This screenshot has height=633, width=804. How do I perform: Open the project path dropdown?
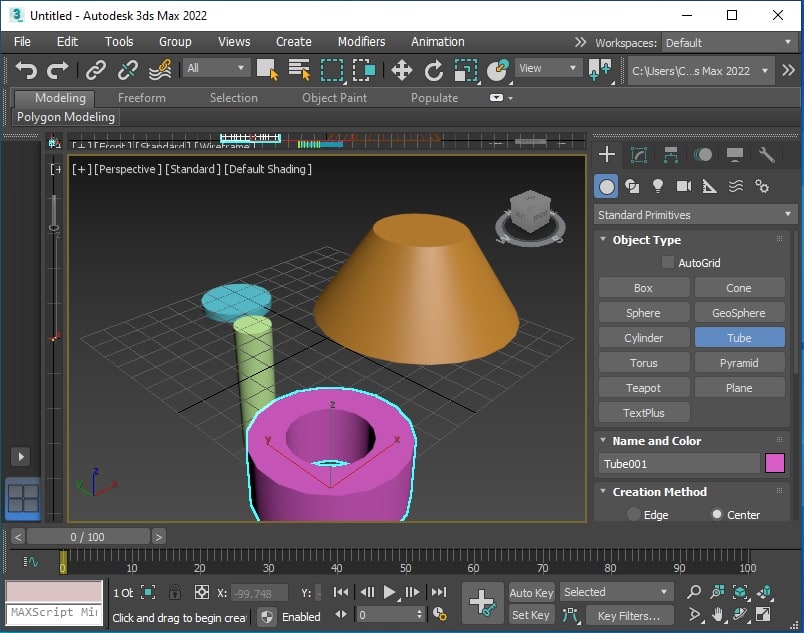(699, 71)
